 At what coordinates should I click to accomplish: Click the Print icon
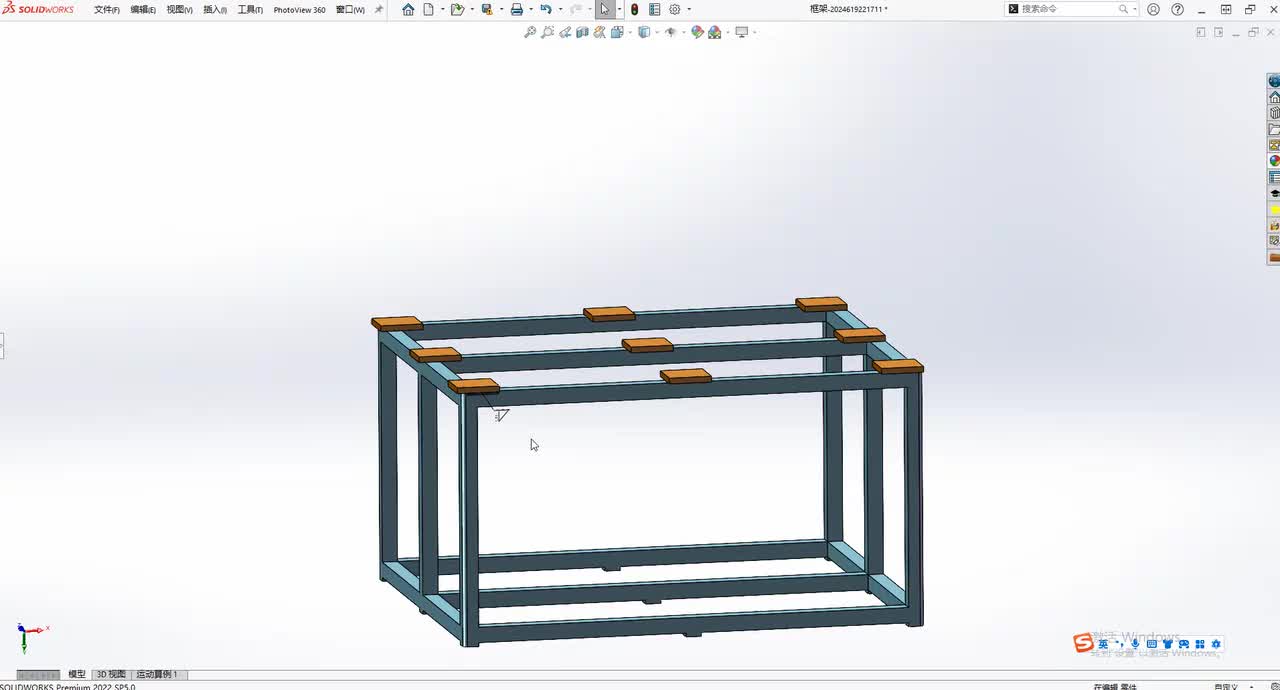click(x=517, y=9)
